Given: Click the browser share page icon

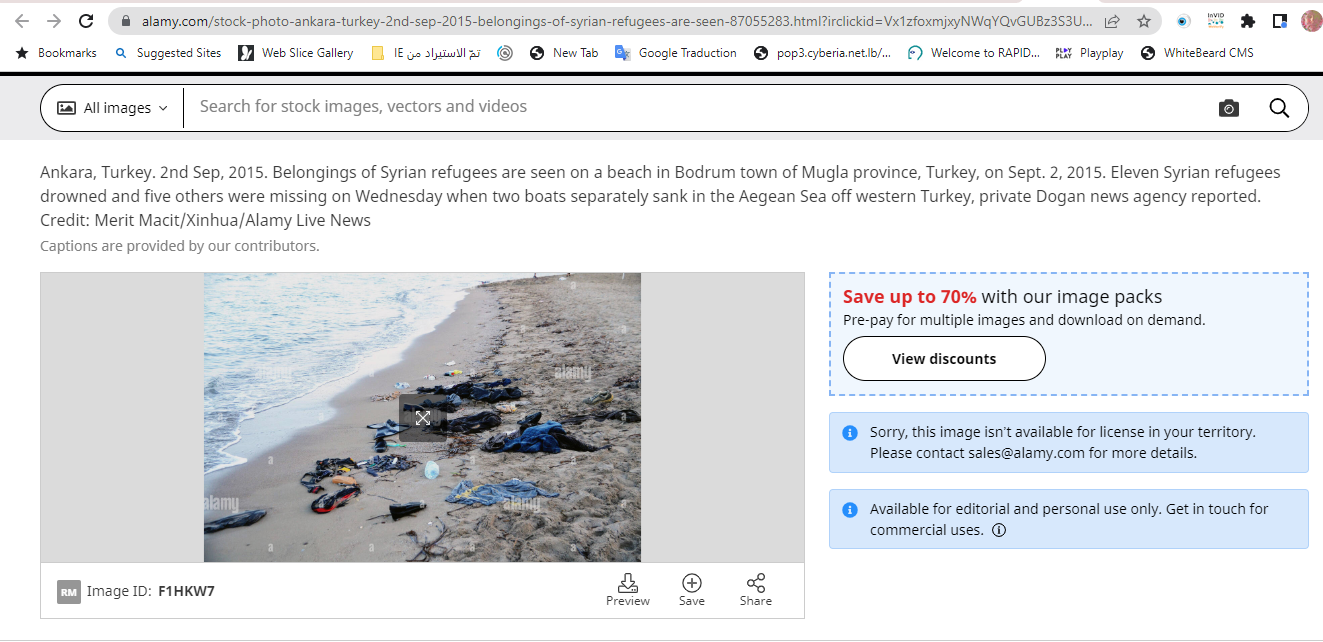Looking at the screenshot, I should (x=1112, y=21).
